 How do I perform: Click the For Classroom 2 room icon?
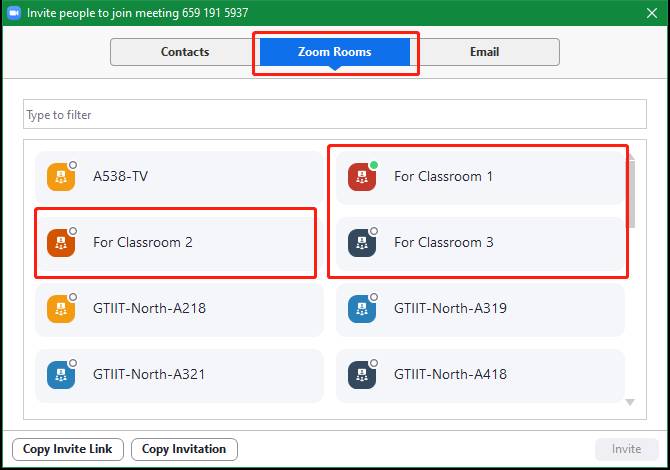tap(61, 243)
